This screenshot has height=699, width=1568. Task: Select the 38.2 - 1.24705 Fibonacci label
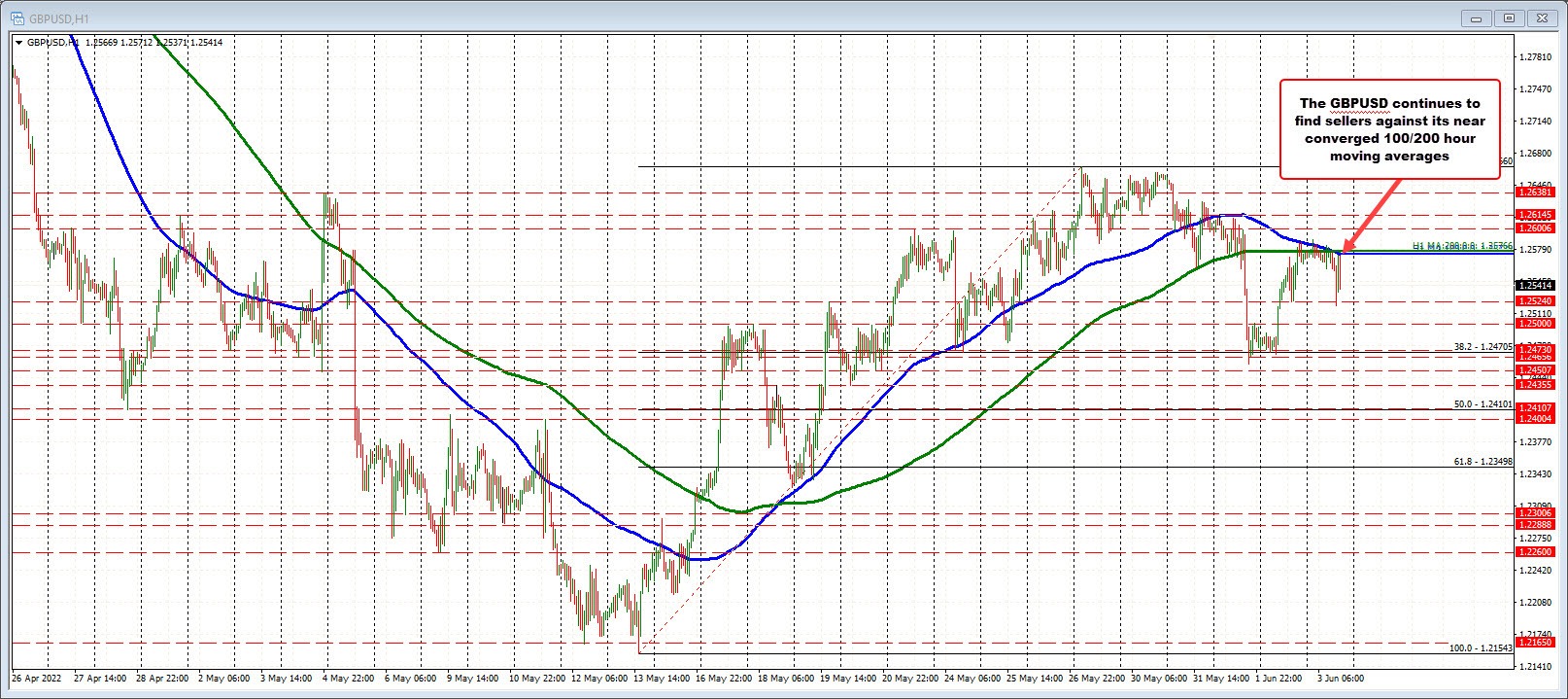point(1483,346)
